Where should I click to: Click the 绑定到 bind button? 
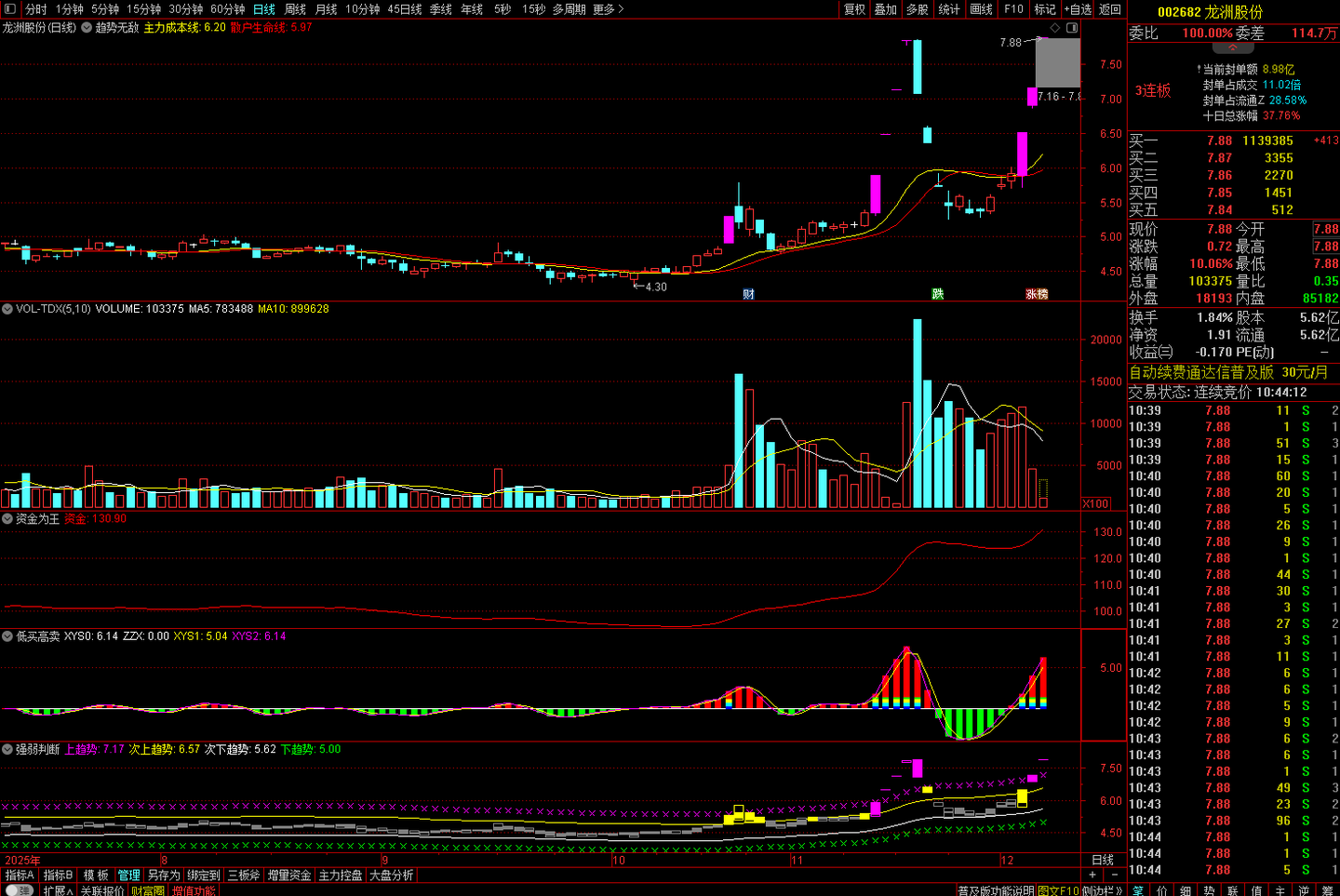pyautogui.click(x=204, y=876)
